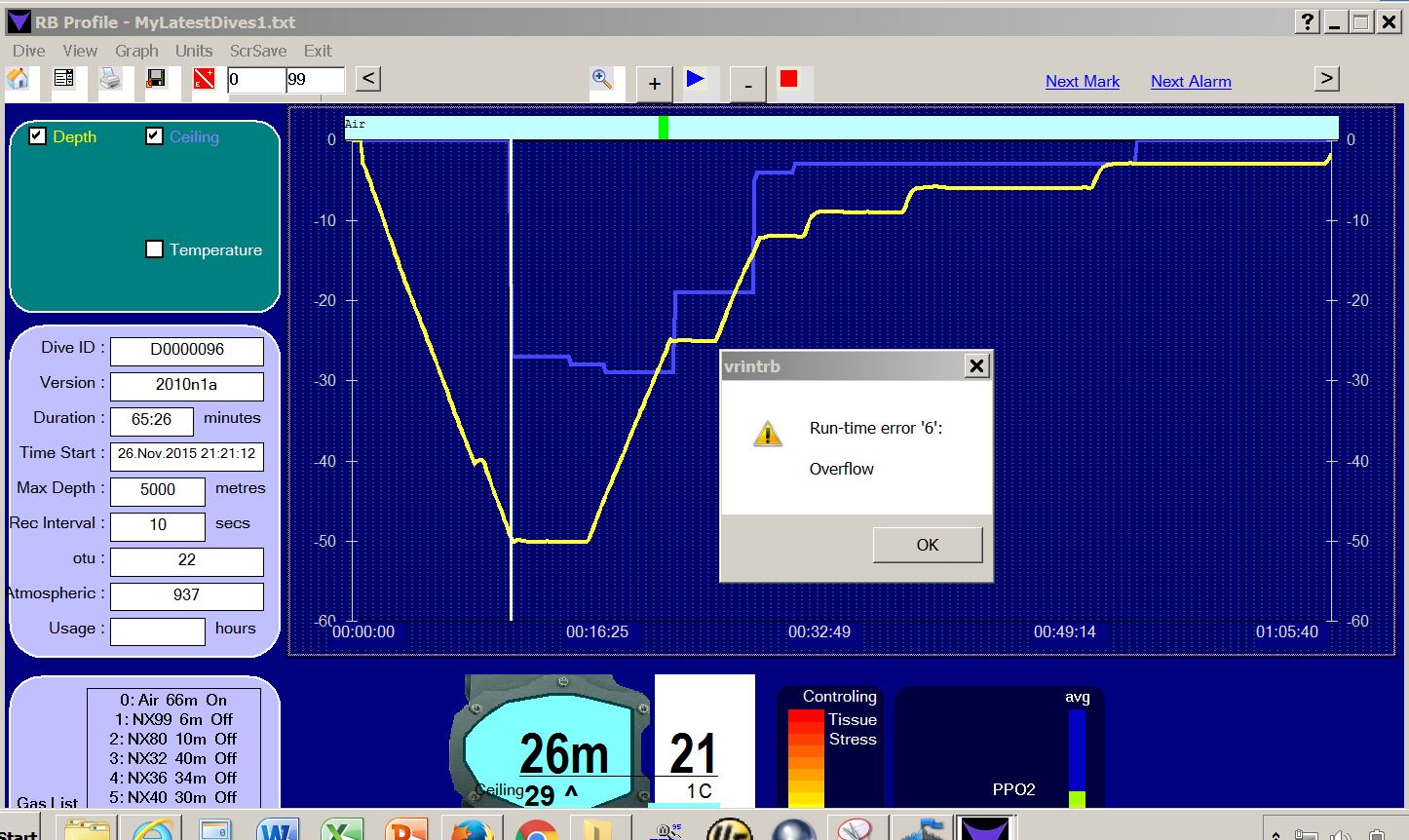Click the floppy disk save icon

pyautogui.click(x=156, y=79)
